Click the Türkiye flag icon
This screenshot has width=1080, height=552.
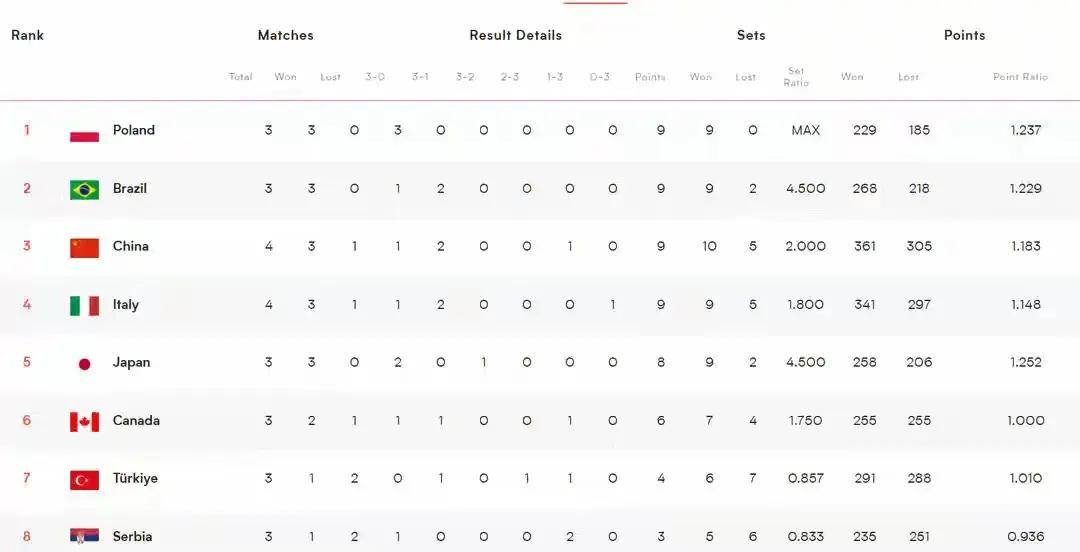pos(84,480)
